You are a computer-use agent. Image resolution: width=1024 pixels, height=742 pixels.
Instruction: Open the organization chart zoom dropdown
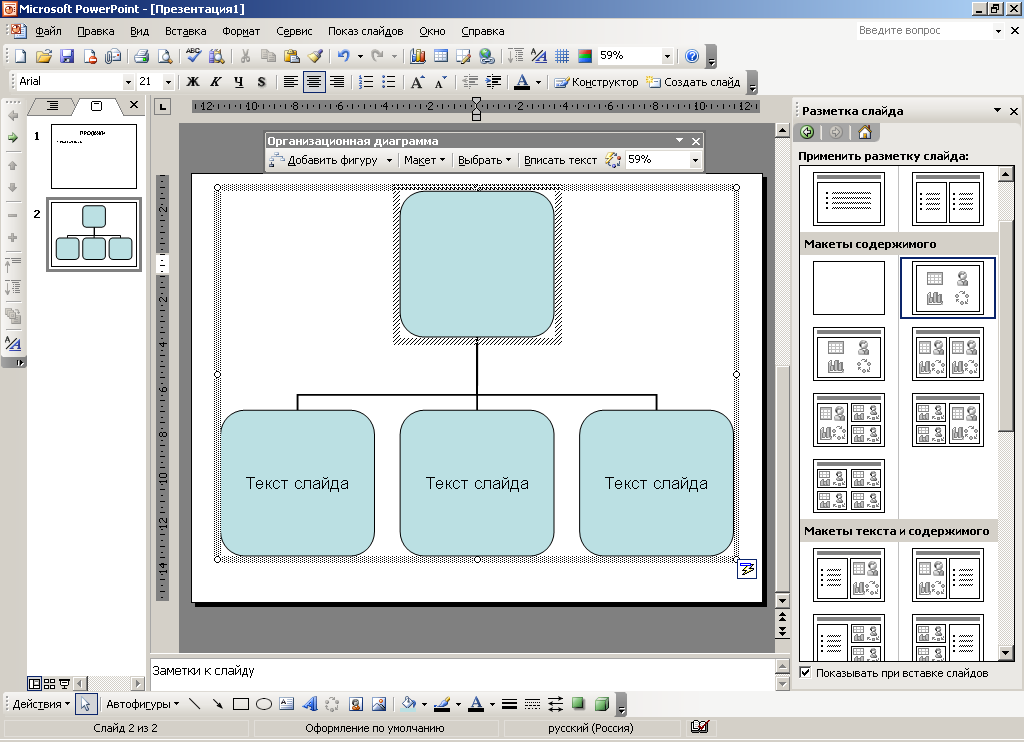coord(695,160)
